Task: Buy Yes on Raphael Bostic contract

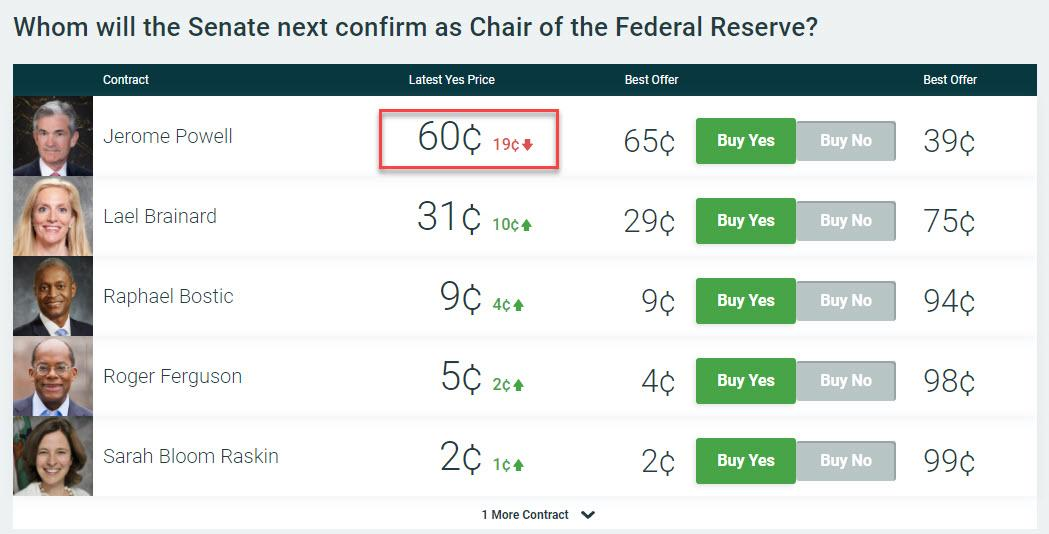Action: [745, 301]
